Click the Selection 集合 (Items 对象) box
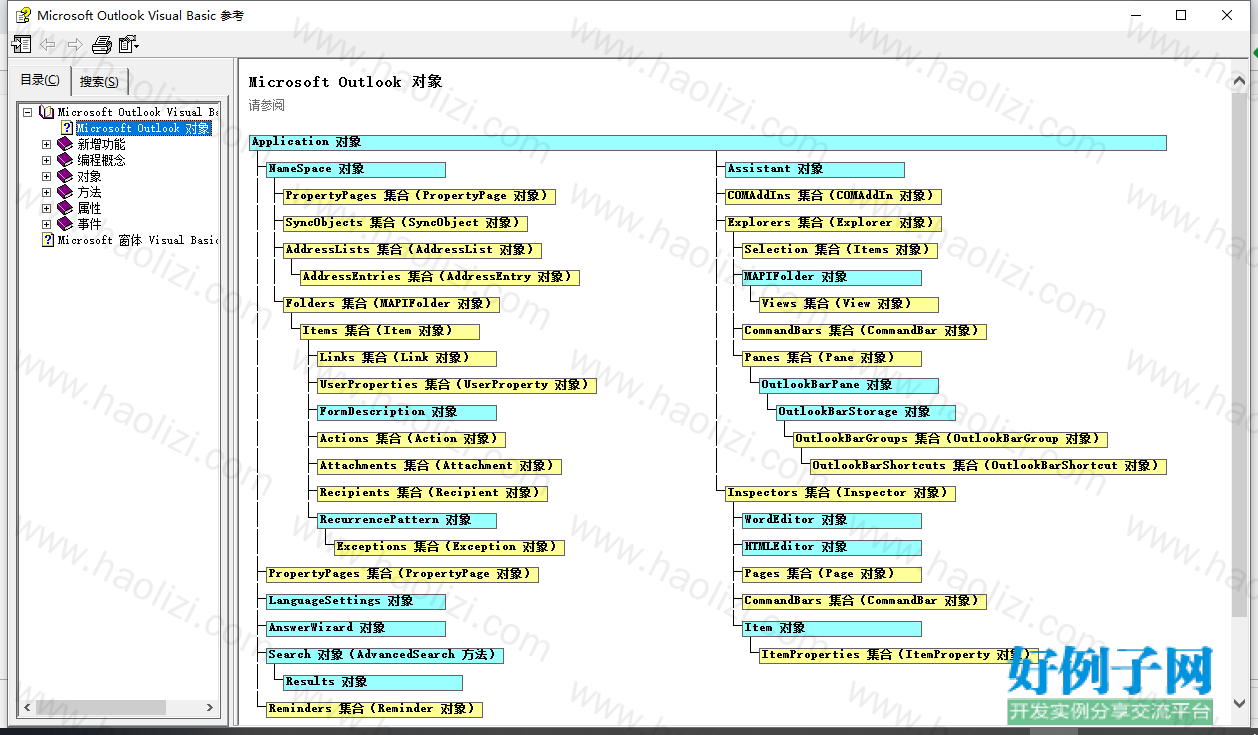Image resolution: width=1258 pixels, height=735 pixels. coord(840,250)
